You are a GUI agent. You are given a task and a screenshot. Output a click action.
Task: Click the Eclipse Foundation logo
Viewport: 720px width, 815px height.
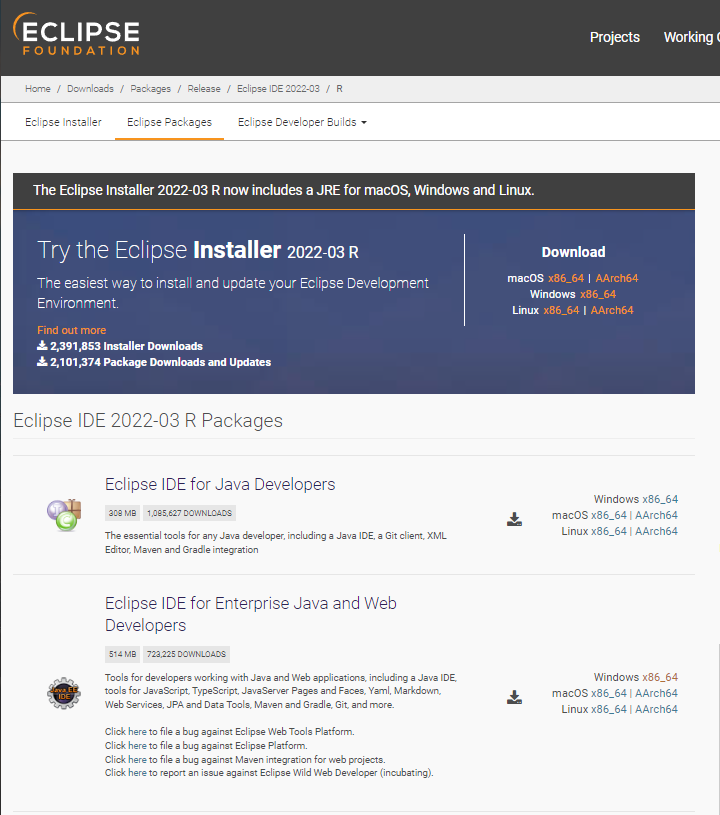(76, 34)
